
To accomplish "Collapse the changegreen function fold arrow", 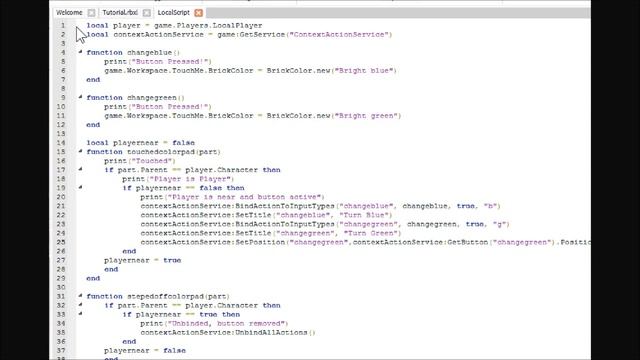I will (80, 98).
